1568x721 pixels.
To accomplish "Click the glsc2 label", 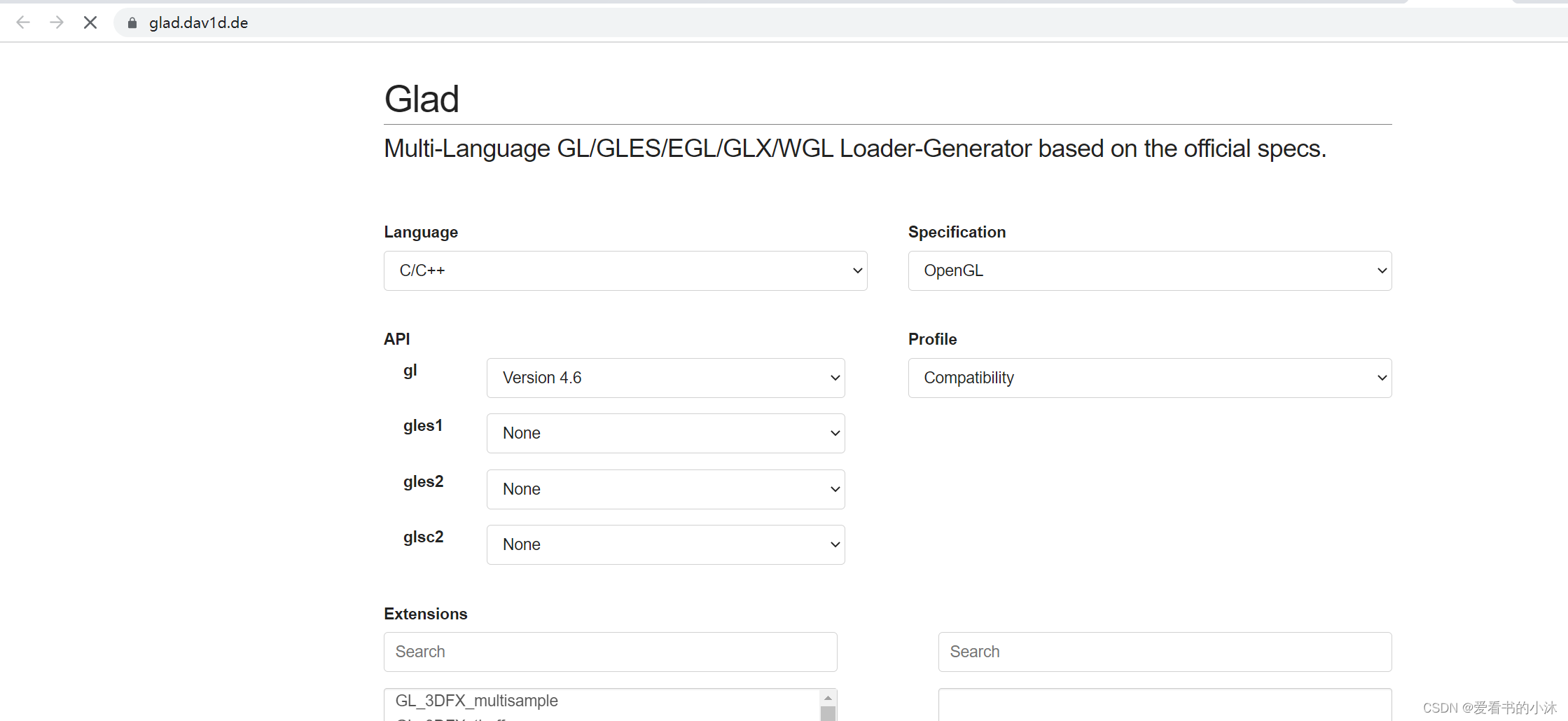I will [423, 537].
